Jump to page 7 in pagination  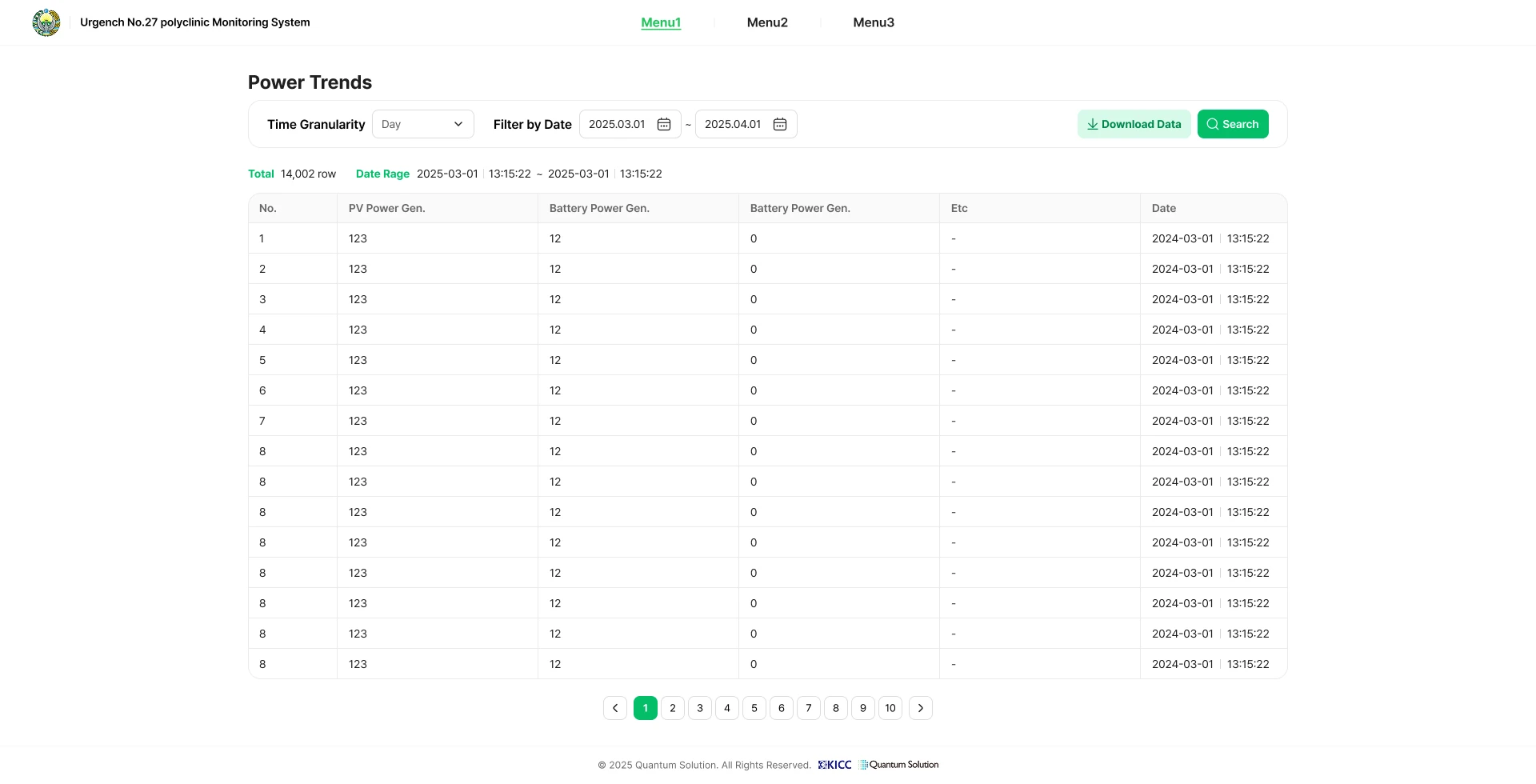809,708
